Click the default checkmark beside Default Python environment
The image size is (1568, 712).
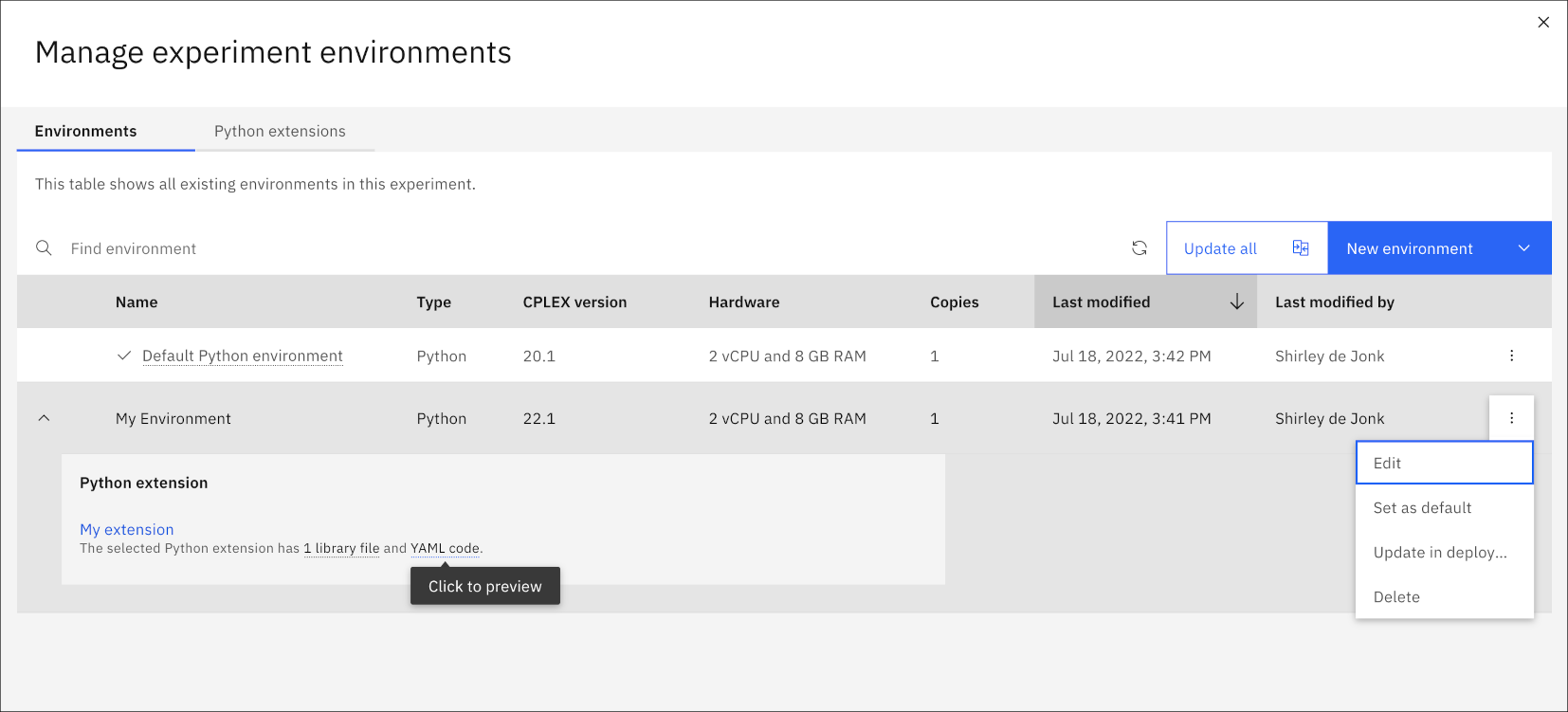pos(124,356)
